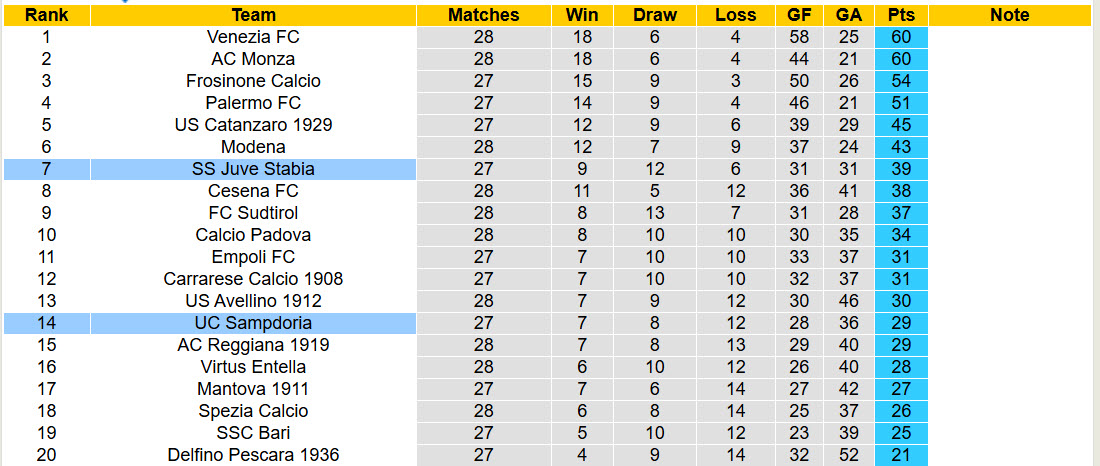Viewport: 1100px width, 466px height.
Task: Select the Loss column header
Action: (x=736, y=15)
